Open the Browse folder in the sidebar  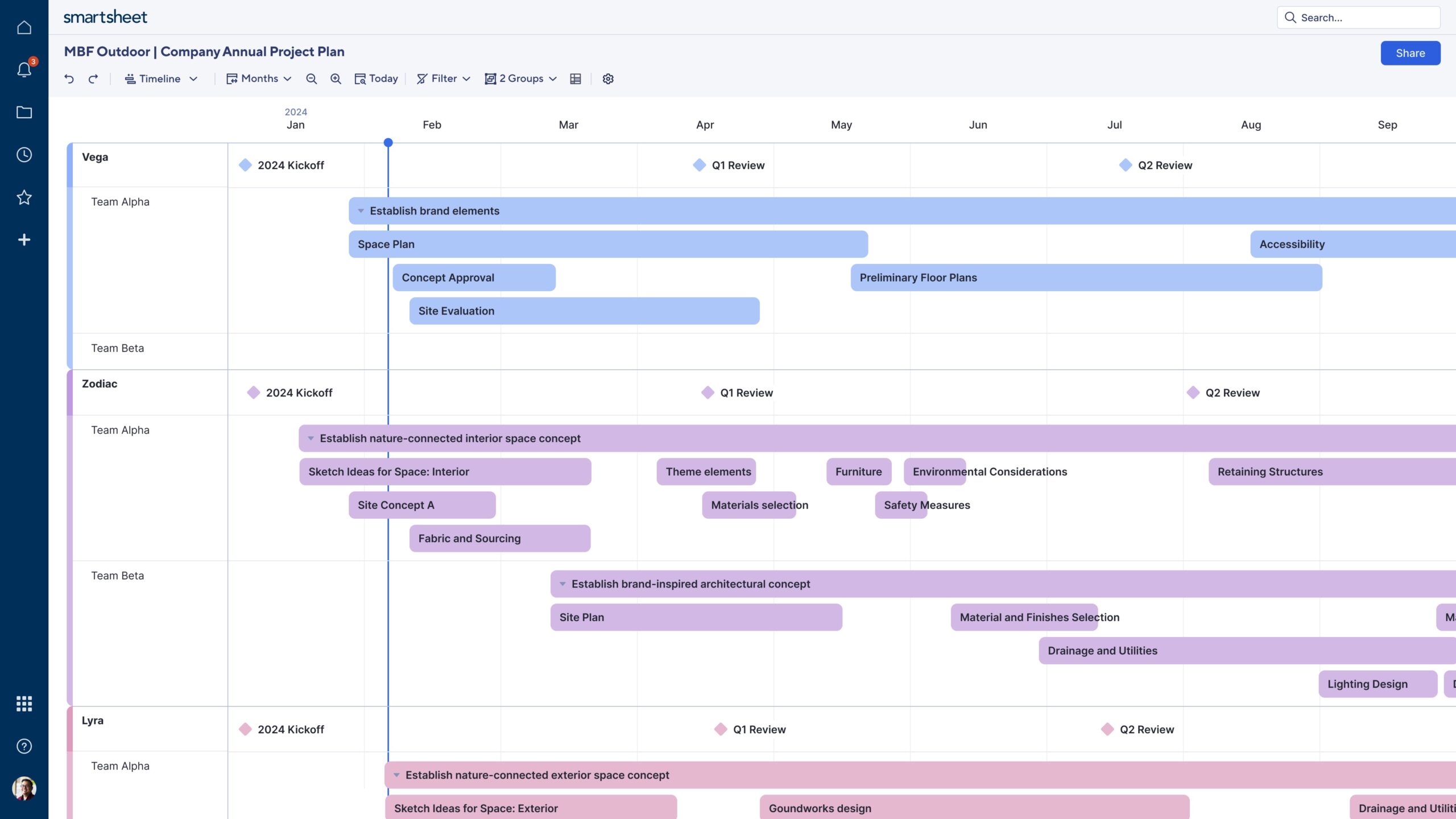pos(24,112)
